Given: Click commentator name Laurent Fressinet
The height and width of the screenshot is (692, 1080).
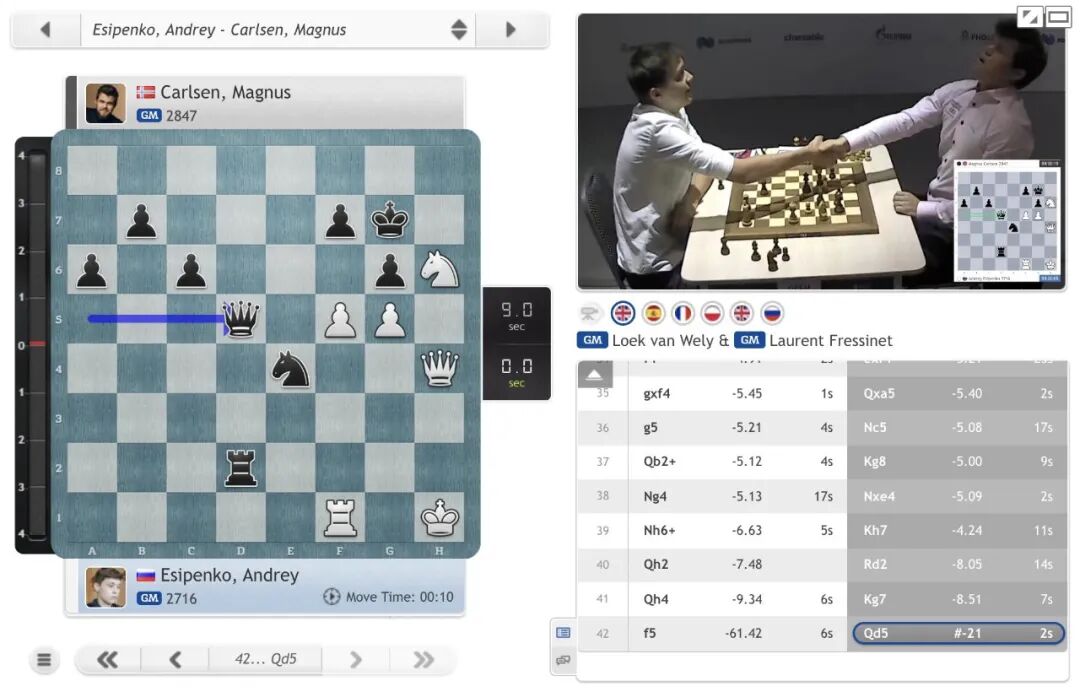Looking at the screenshot, I should point(831,340).
